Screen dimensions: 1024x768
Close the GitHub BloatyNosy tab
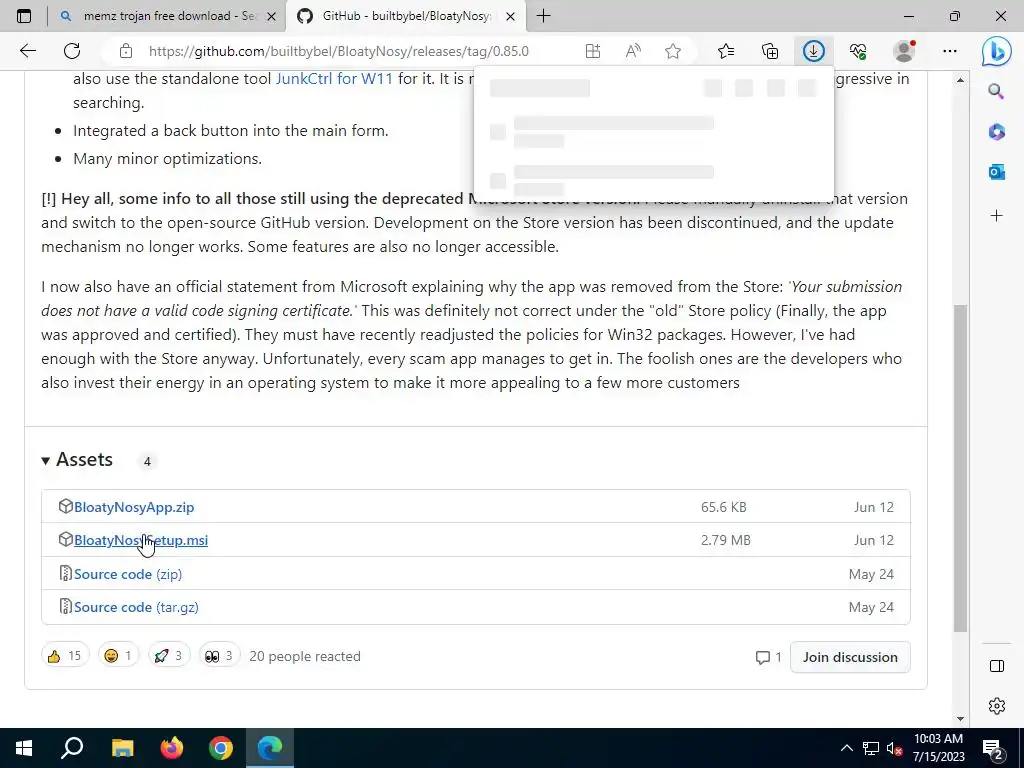[x=511, y=16]
